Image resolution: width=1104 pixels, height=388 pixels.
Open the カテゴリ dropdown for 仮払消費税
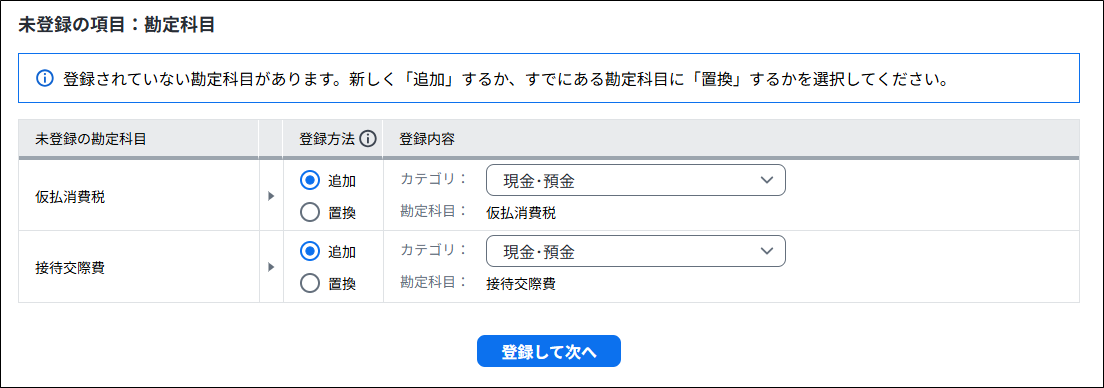(636, 180)
